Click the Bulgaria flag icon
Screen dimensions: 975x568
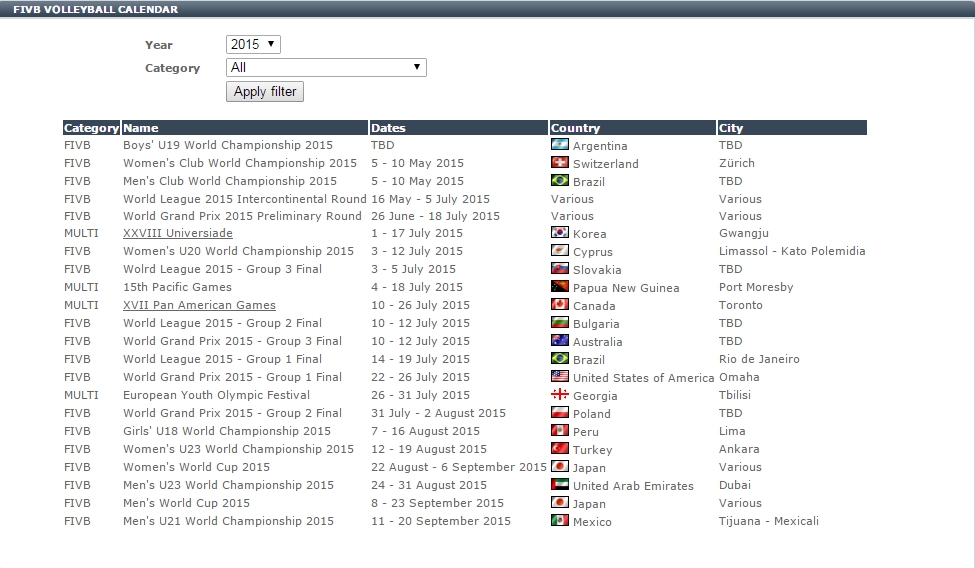click(x=560, y=323)
